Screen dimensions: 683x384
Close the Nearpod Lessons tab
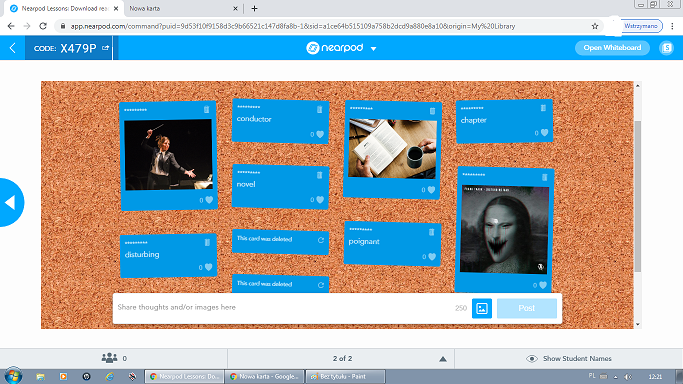tap(116, 8)
